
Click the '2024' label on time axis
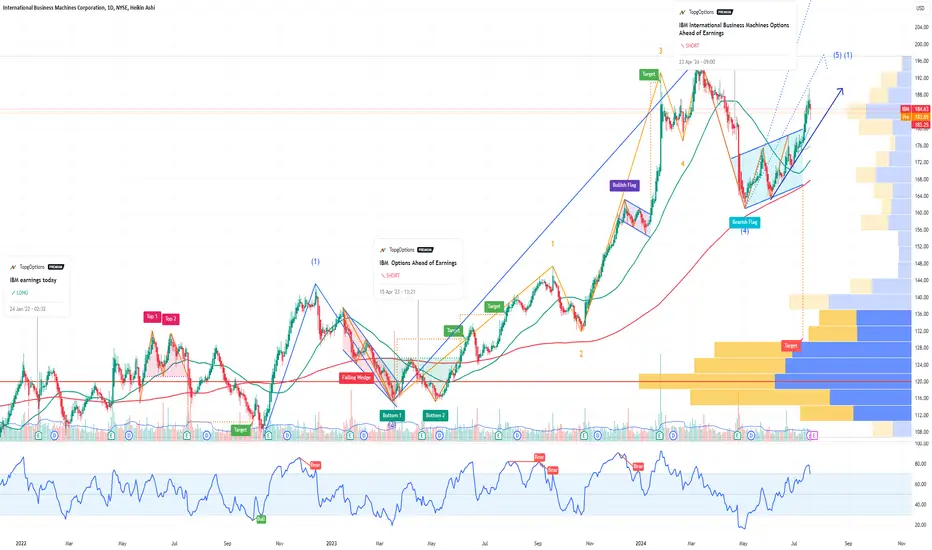pos(641,543)
